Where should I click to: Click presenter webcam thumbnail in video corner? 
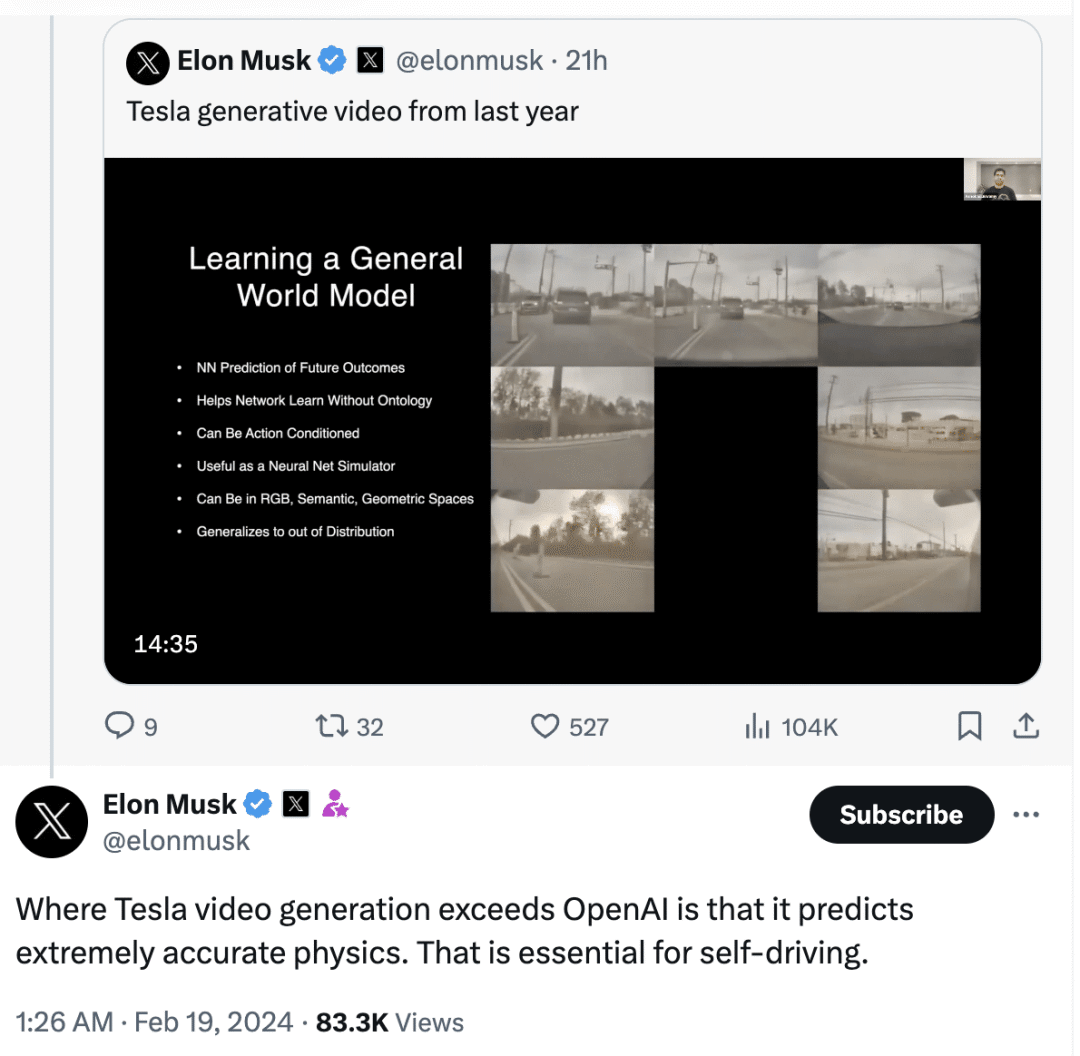1002,180
